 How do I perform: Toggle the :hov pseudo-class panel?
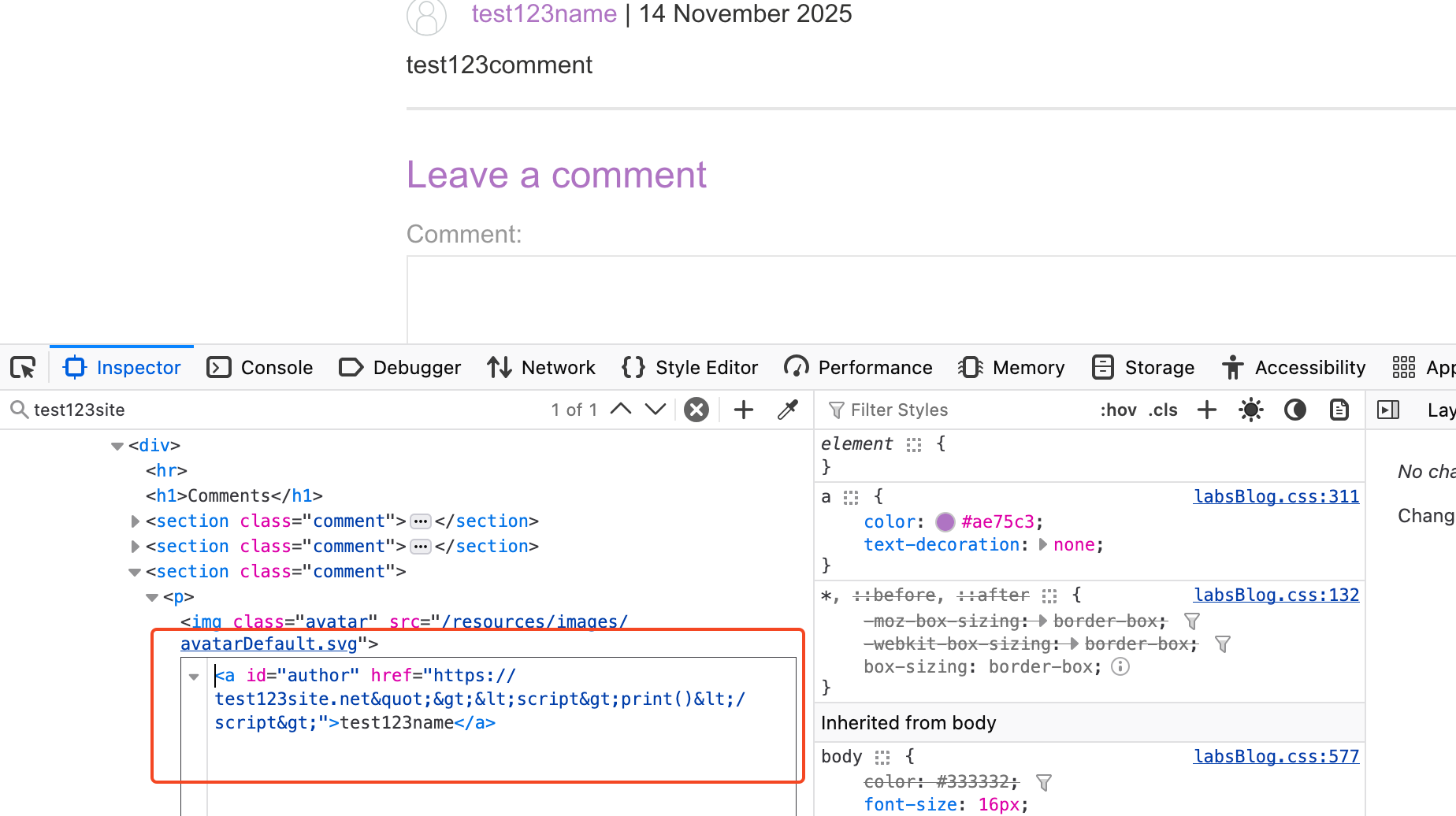pos(1118,410)
